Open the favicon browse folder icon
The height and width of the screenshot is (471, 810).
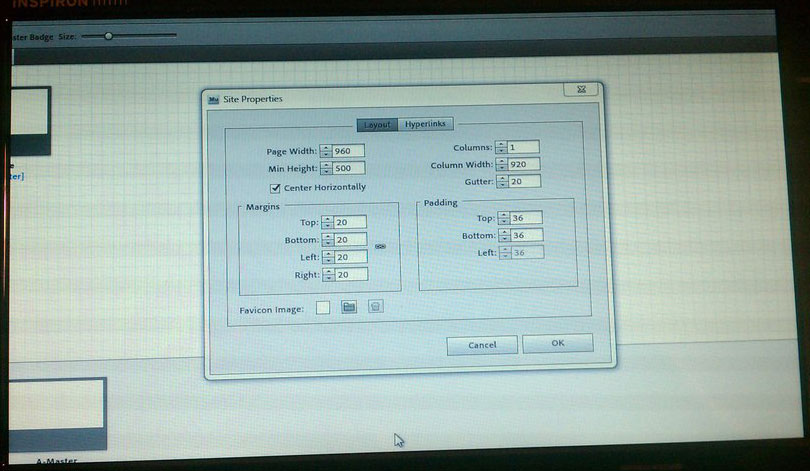349,307
